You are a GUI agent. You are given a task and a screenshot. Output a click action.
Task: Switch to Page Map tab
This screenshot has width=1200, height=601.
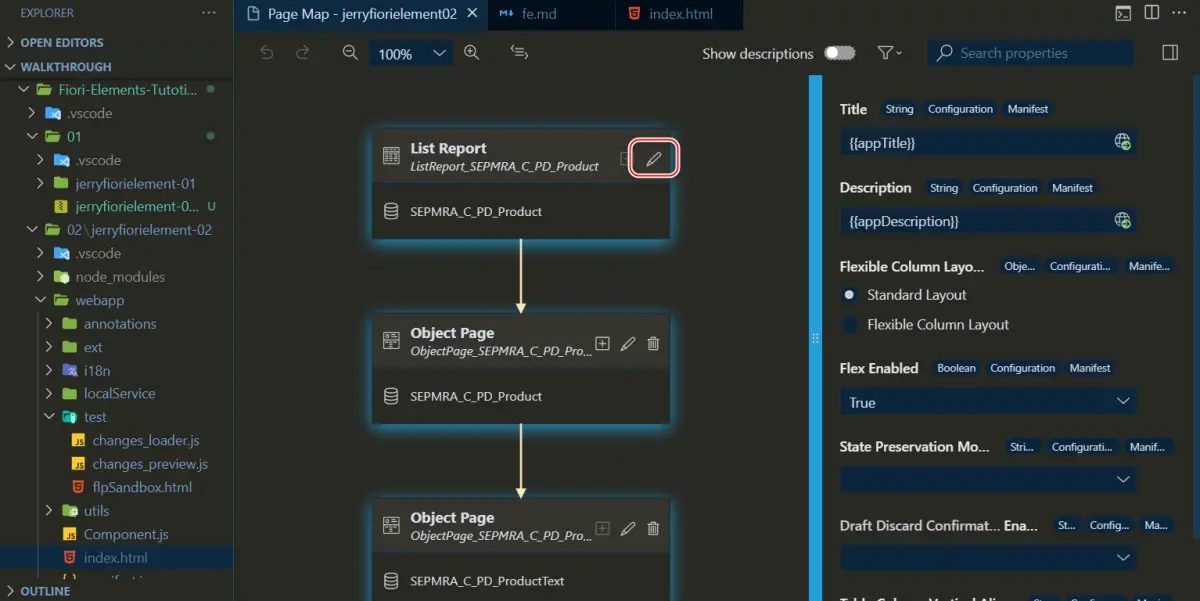point(361,14)
